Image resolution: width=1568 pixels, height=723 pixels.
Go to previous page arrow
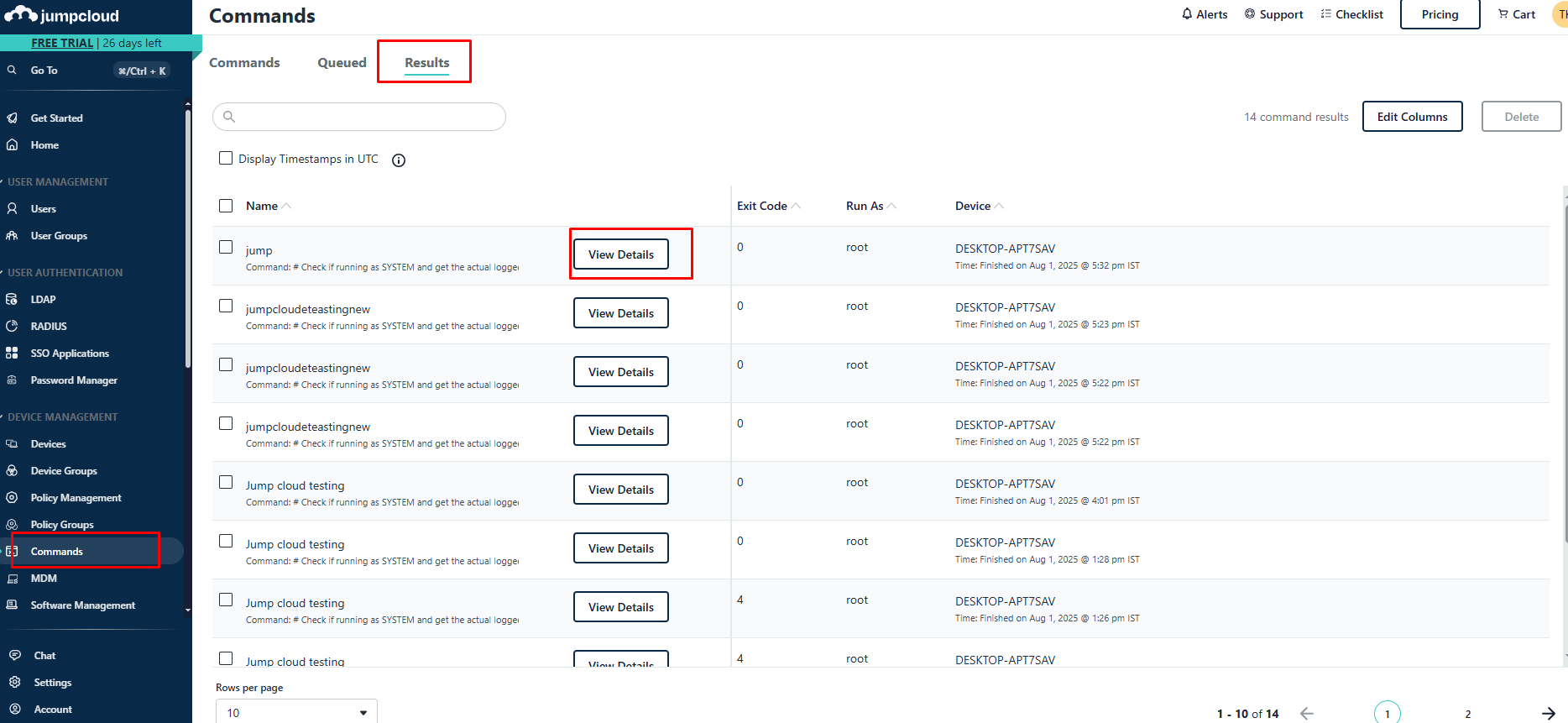pos(1307,714)
